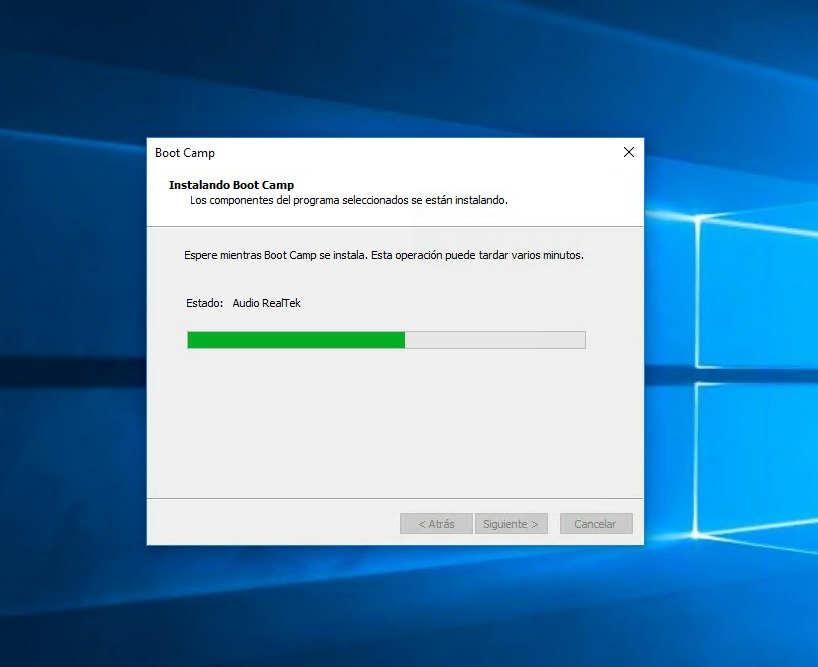The image size is (818, 667).
Task: Click the empty portion of the progress bar
Action: pyautogui.click(x=495, y=340)
